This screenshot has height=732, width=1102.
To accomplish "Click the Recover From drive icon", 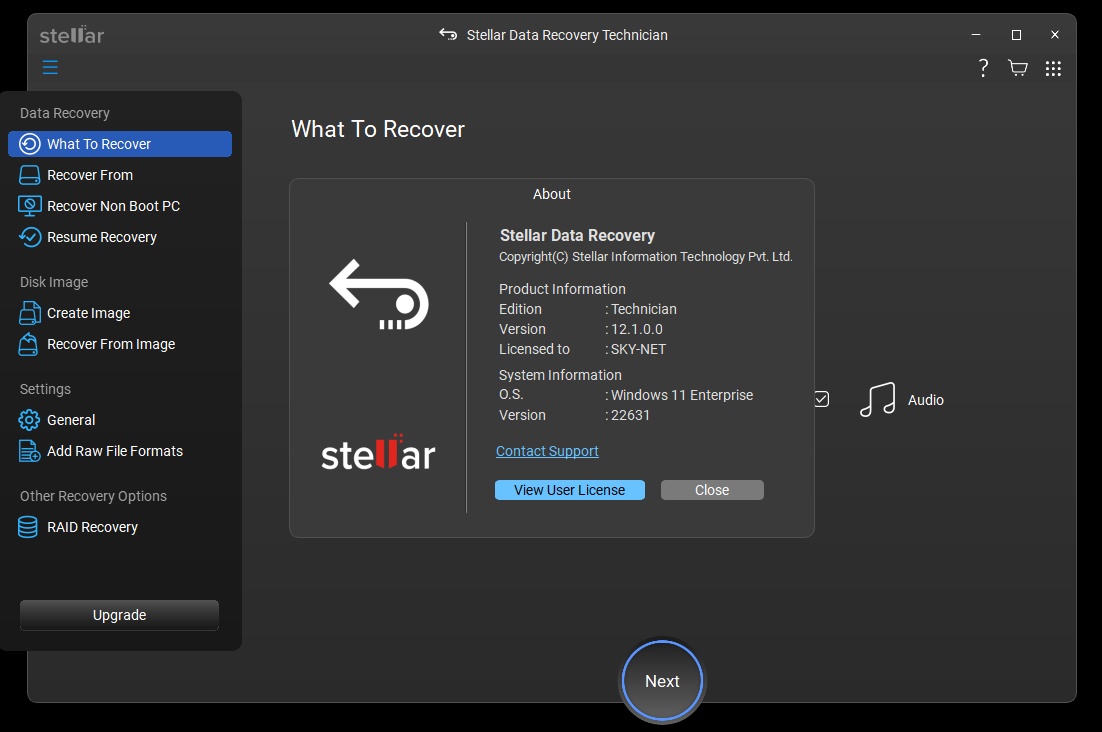I will tap(30, 175).
